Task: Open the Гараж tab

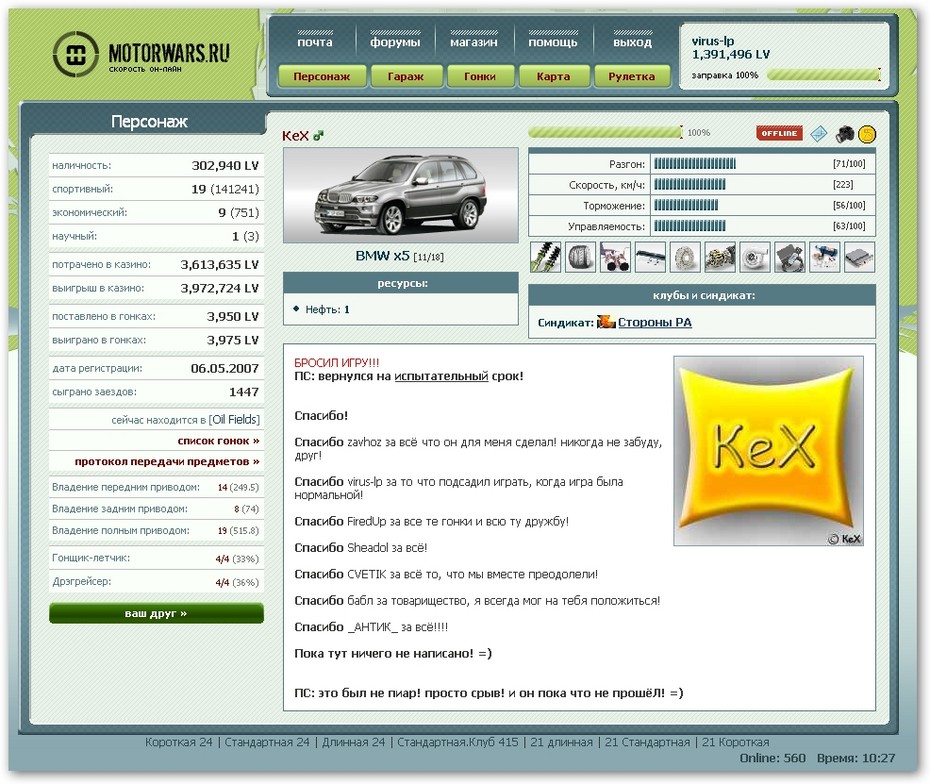Action: (x=406, y=76)
